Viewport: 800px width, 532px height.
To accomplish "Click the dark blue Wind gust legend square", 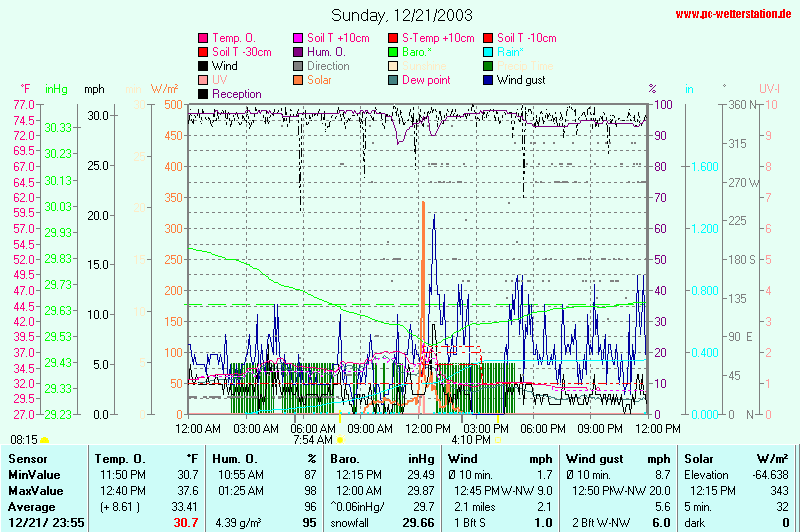I will (488, 80).
